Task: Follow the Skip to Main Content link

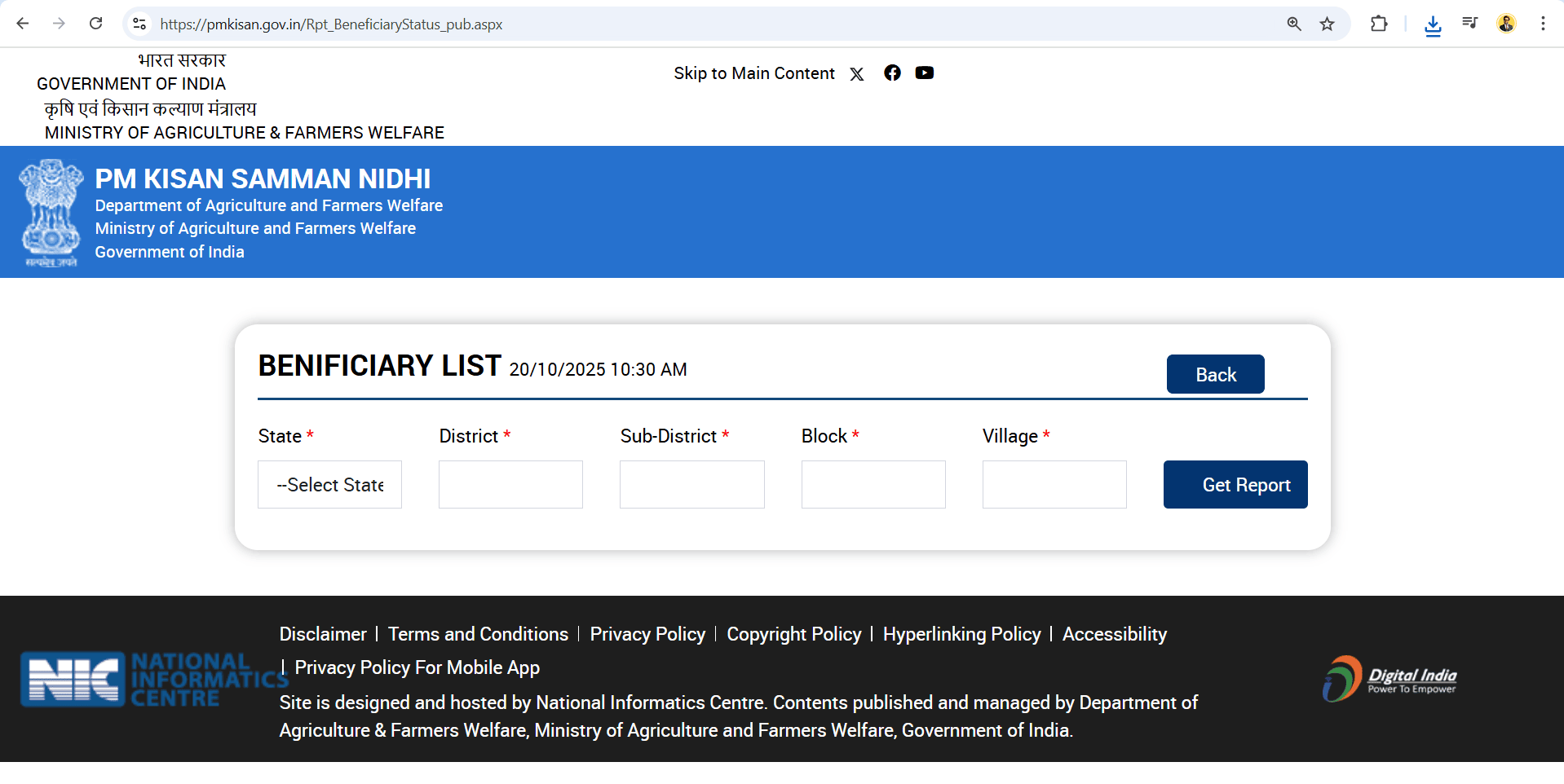Action: [x=754, y=73]
